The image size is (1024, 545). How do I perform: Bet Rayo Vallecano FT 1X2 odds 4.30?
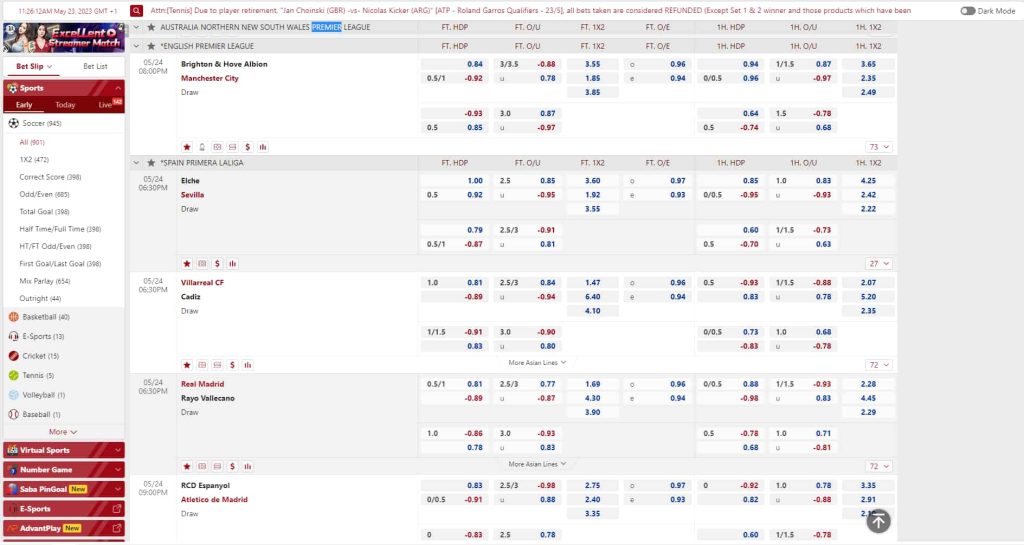coord(592,398)
